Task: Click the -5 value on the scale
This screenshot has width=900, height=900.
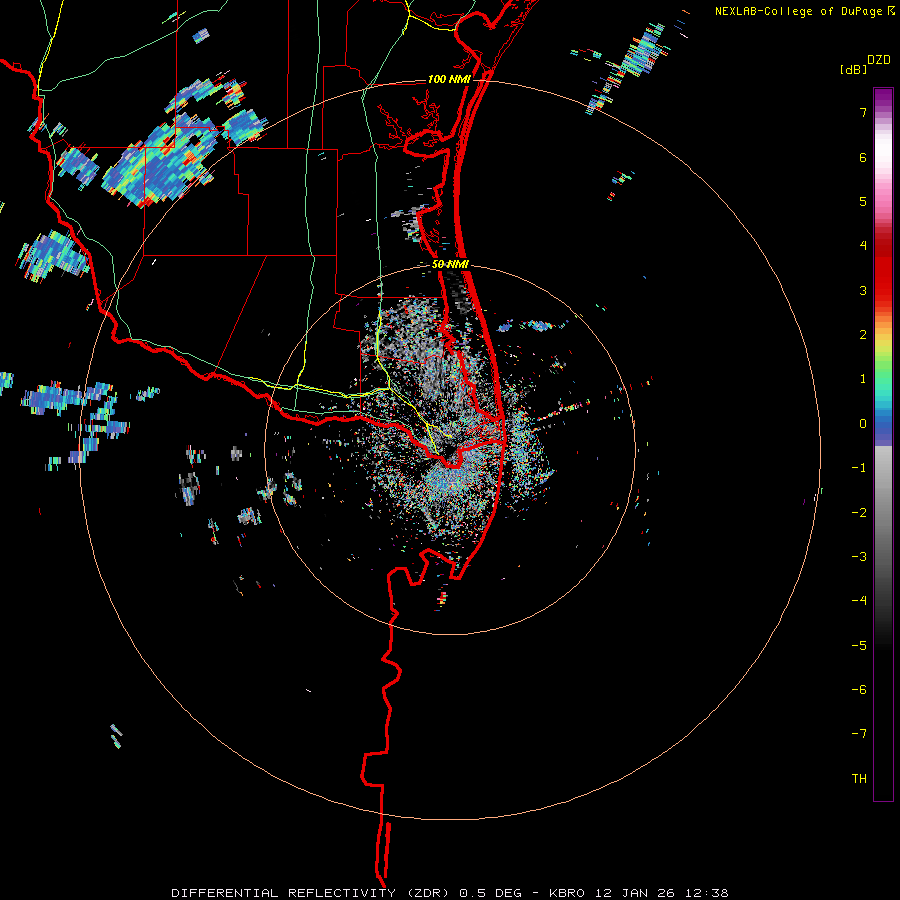Action: [859, 645]
